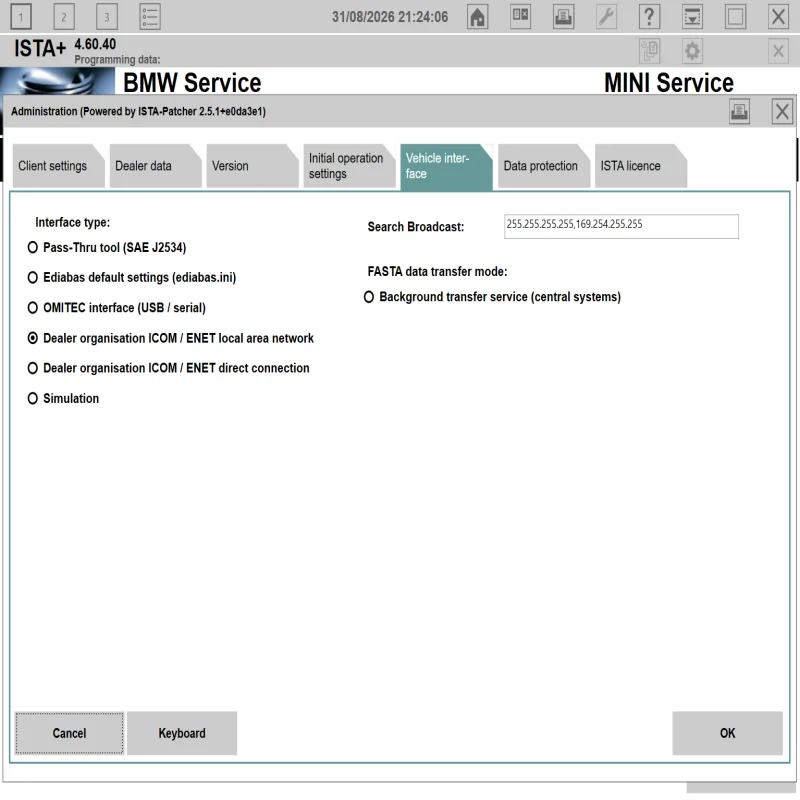Click the BMW Service heading
Screen dimensions: 800x800
pos(192,83)
